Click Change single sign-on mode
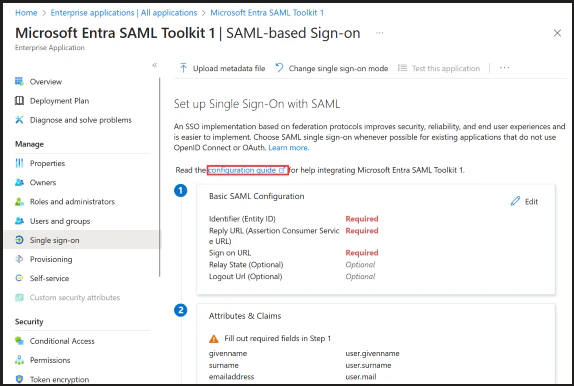 point(332,68)
